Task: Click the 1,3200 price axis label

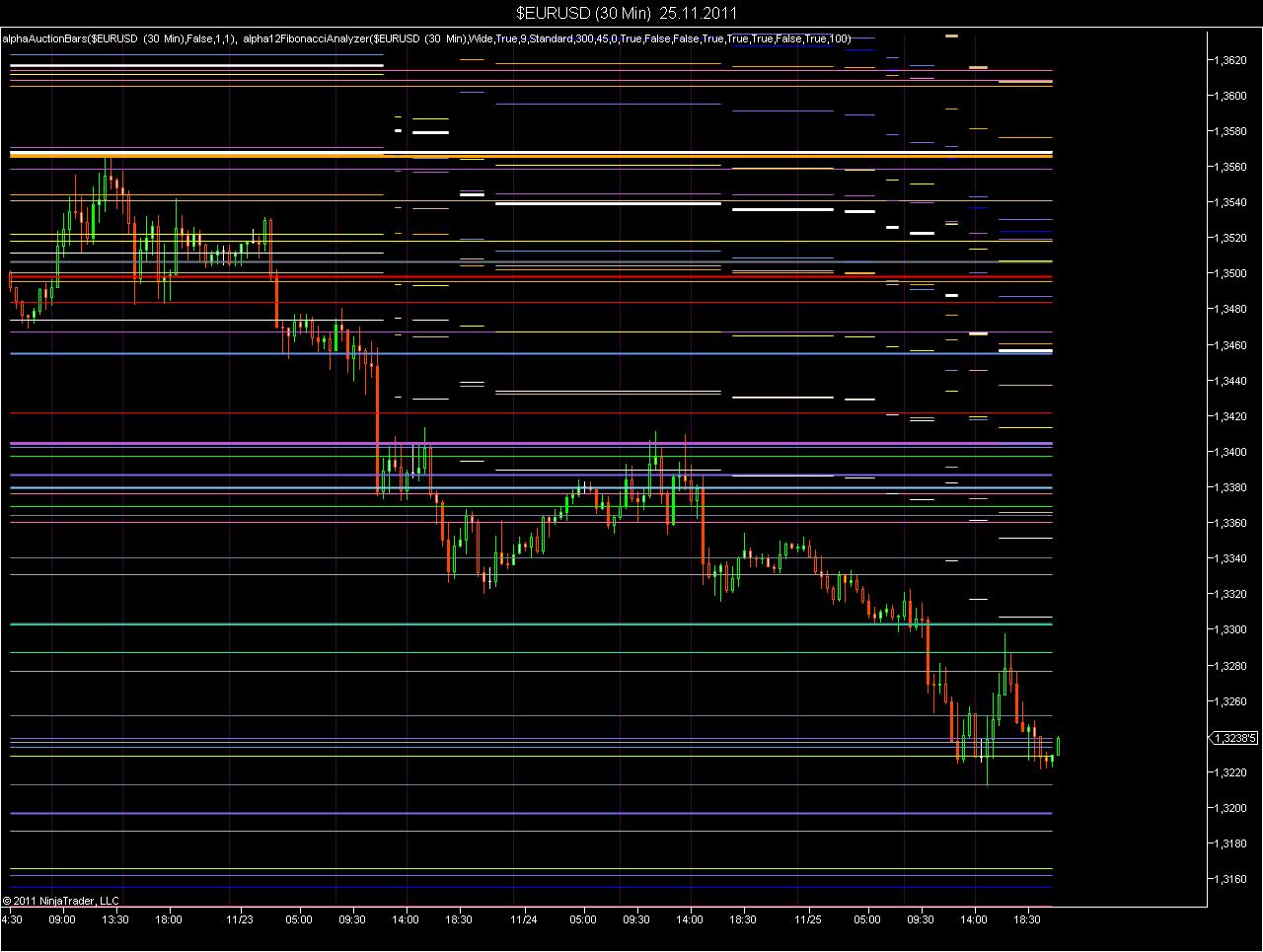Action: coord(1230,808)
